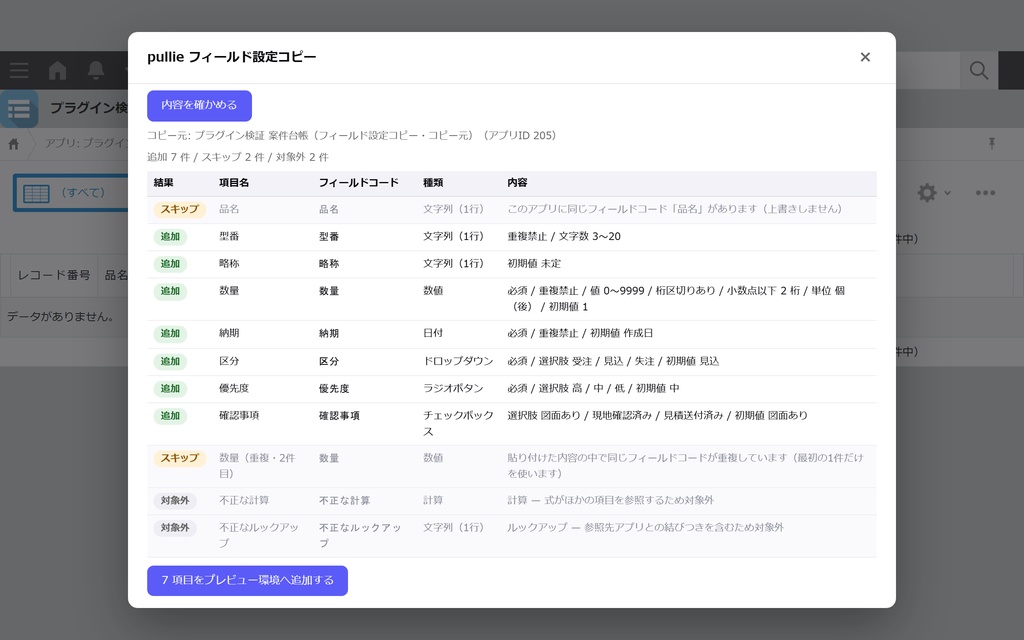Click ドロップダウン type cell

(x=458, y=361)
